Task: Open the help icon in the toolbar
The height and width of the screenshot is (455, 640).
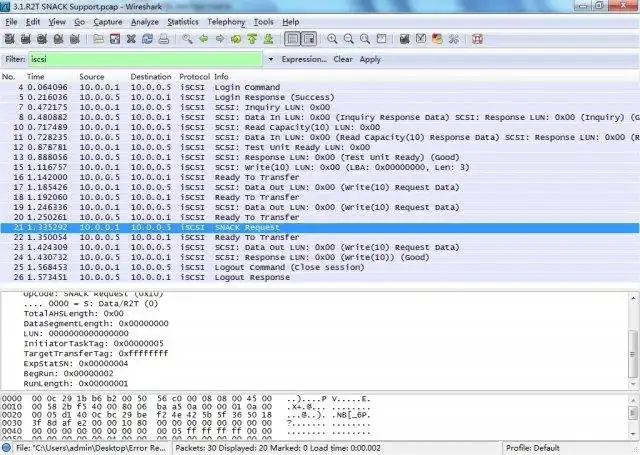Action: (478, 39)
